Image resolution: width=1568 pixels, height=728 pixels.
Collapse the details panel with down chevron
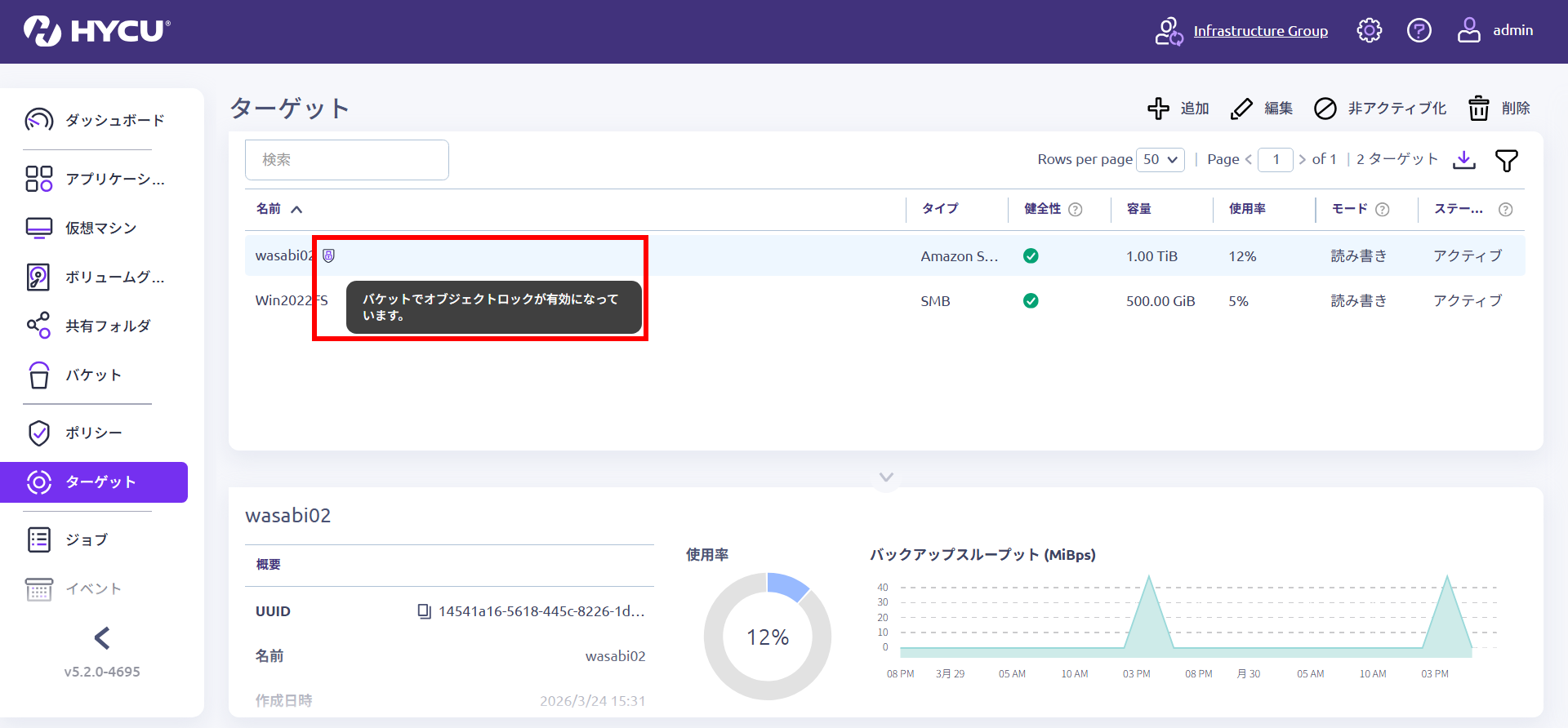886,477
